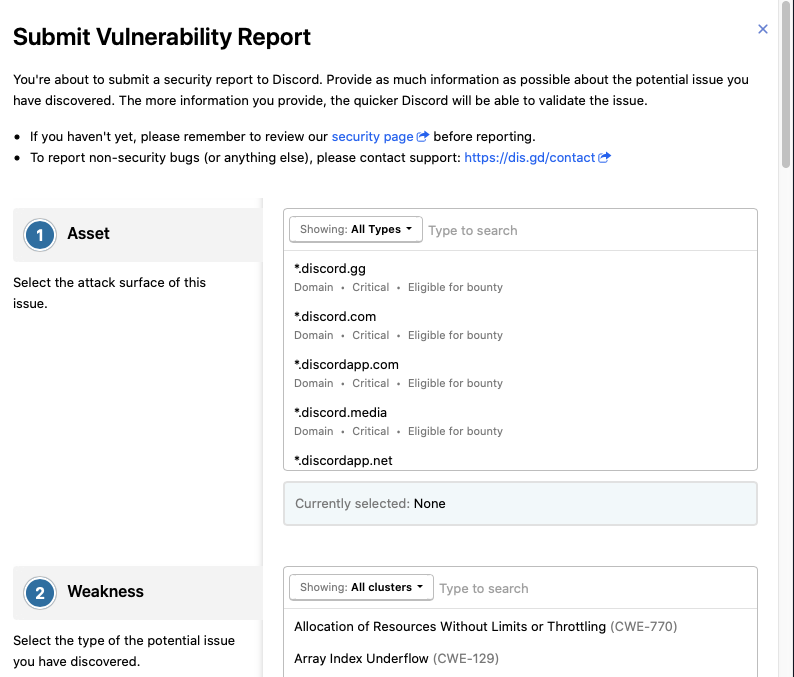
Task: Choose the *.discordapp.com domain asset
Action: pyautogui.click(x=520, y=373)
